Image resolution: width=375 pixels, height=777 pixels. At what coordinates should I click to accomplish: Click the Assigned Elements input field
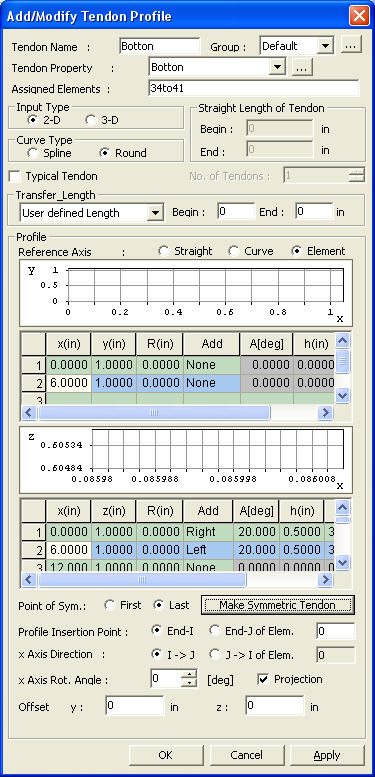pyautogui.click(x=253, y=88)
